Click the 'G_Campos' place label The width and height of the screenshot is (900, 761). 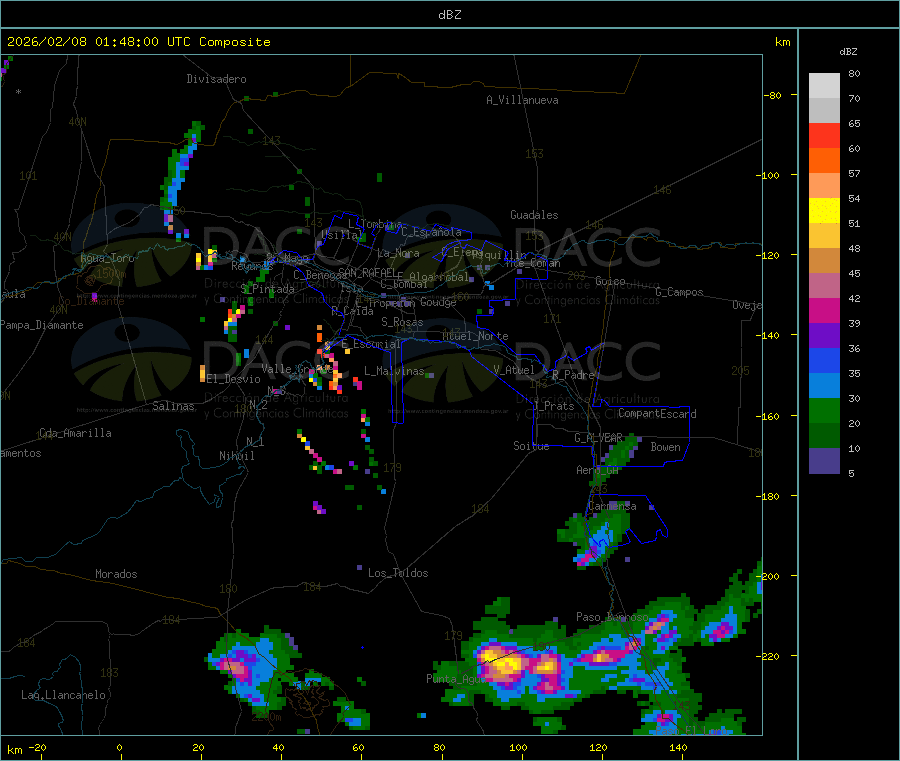coord(679,292)
